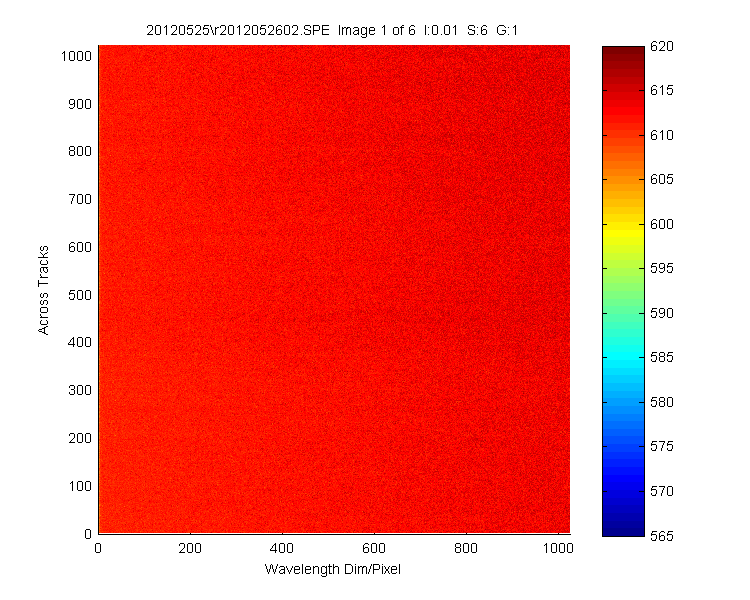Click the y-axis tick label '500'
Viewport: 750px width, 600px height.
[x=80, y=295]
